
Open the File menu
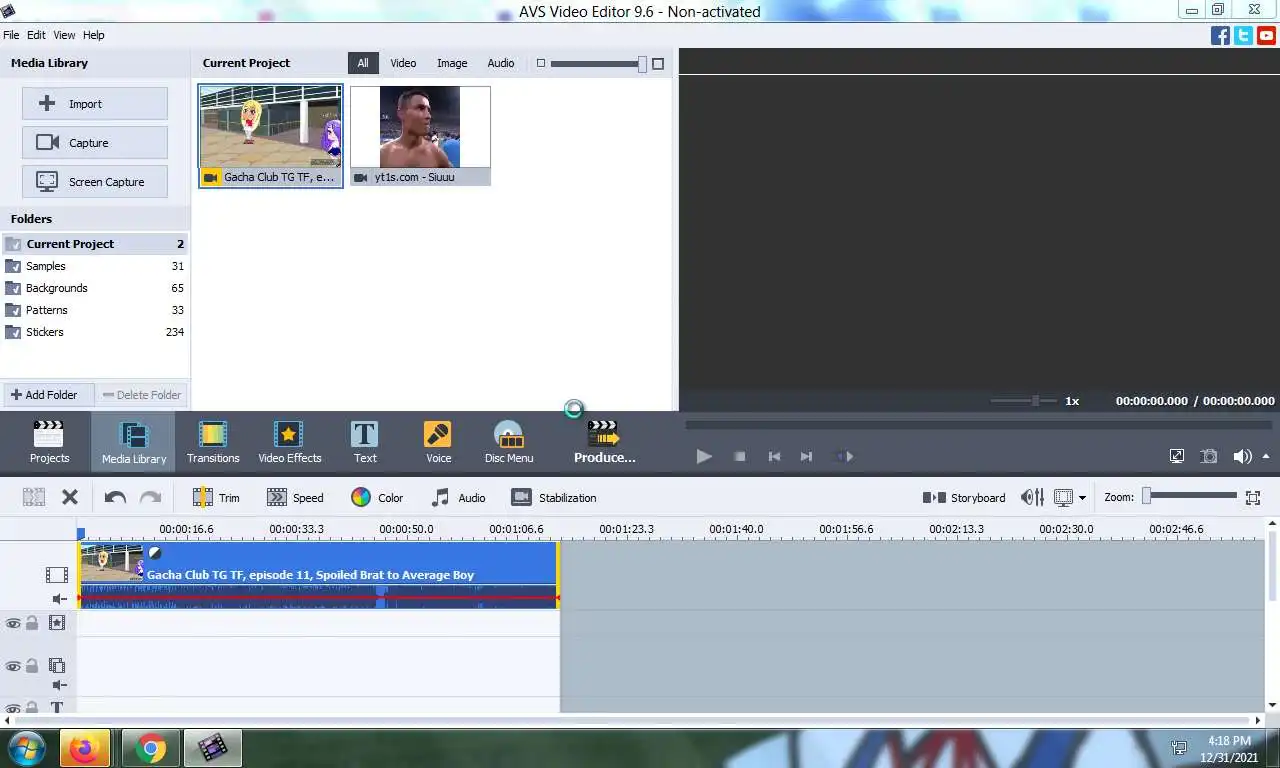click(11, 35)
